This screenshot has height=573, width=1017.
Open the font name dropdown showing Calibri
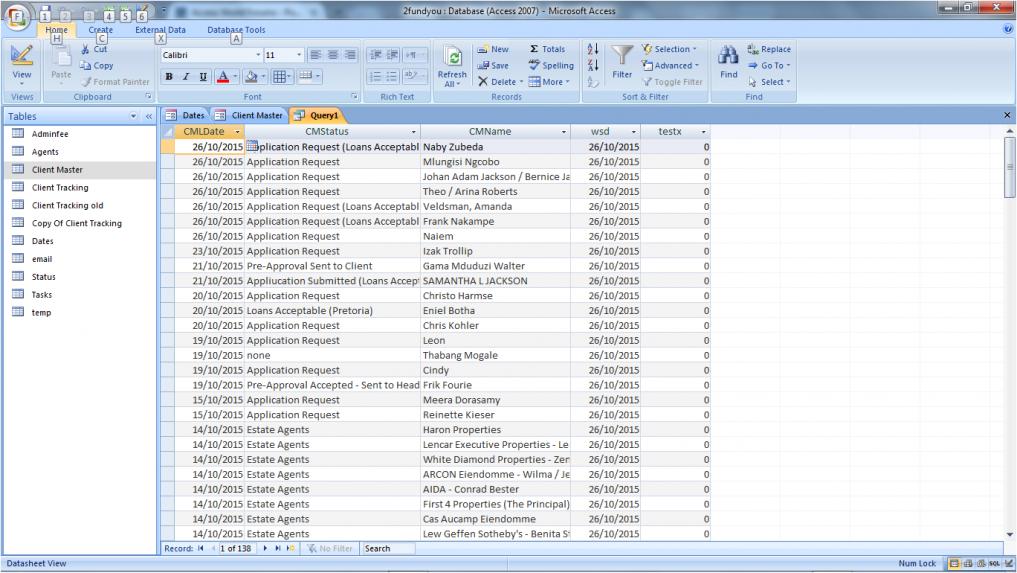pos(258,55)
